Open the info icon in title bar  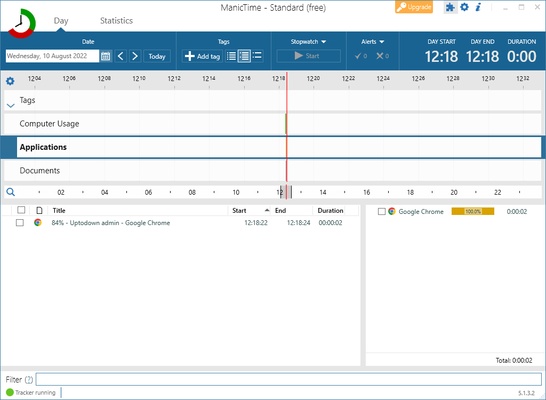tap(478, 7)
